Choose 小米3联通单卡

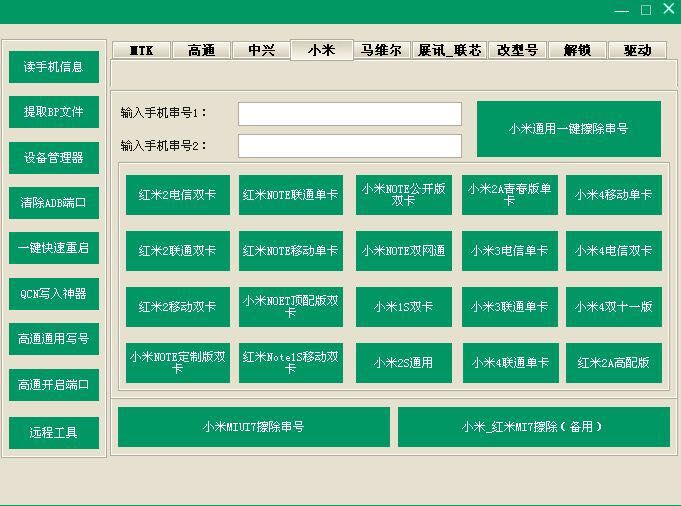pos(509,307)
